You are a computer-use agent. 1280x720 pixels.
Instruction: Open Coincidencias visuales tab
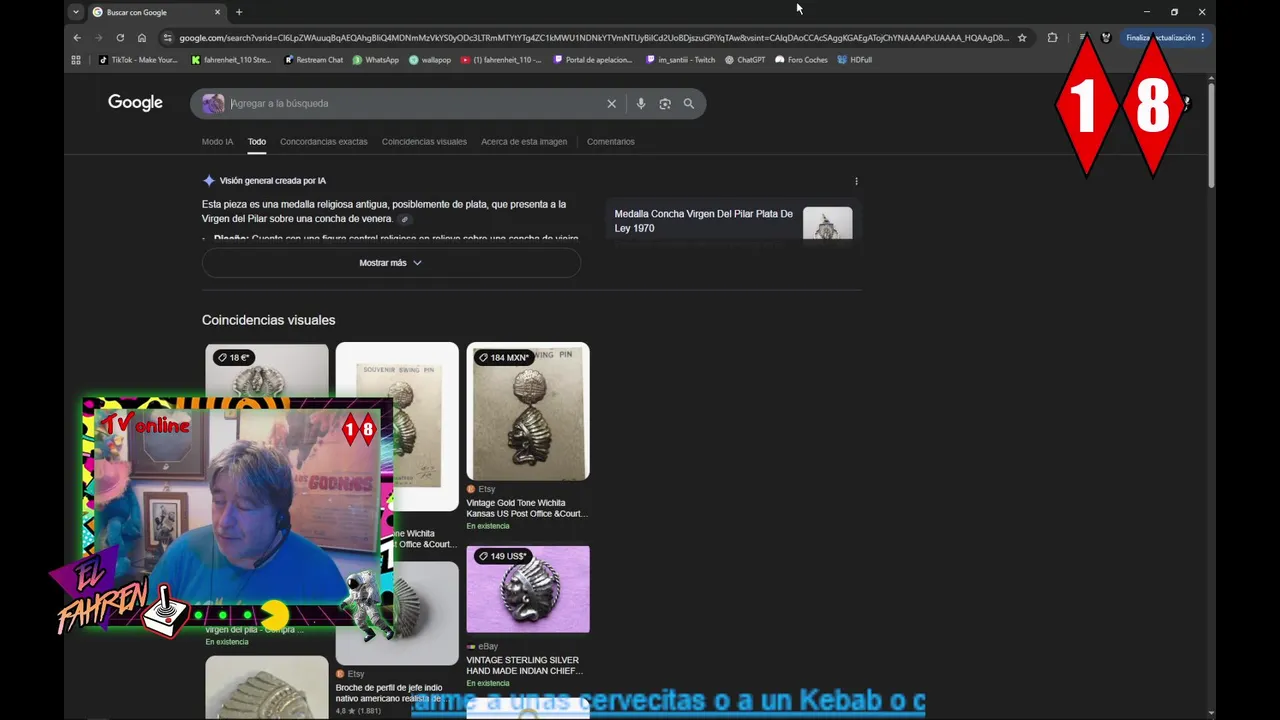coord(424,142)
